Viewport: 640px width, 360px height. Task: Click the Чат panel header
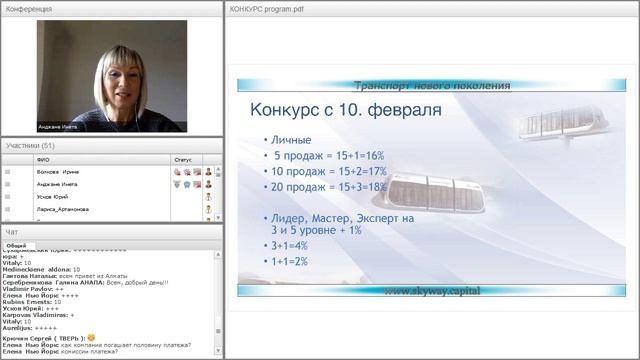coord(112,232)
